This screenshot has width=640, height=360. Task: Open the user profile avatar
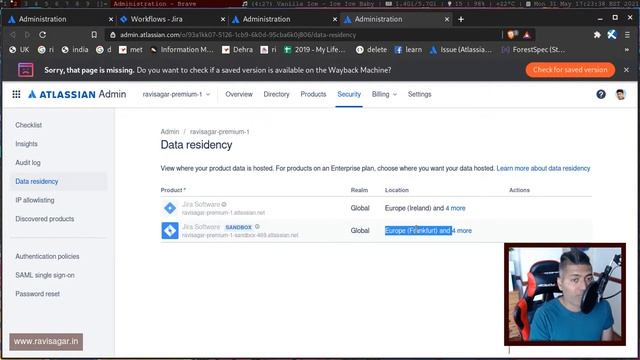[x=621, y=94]
